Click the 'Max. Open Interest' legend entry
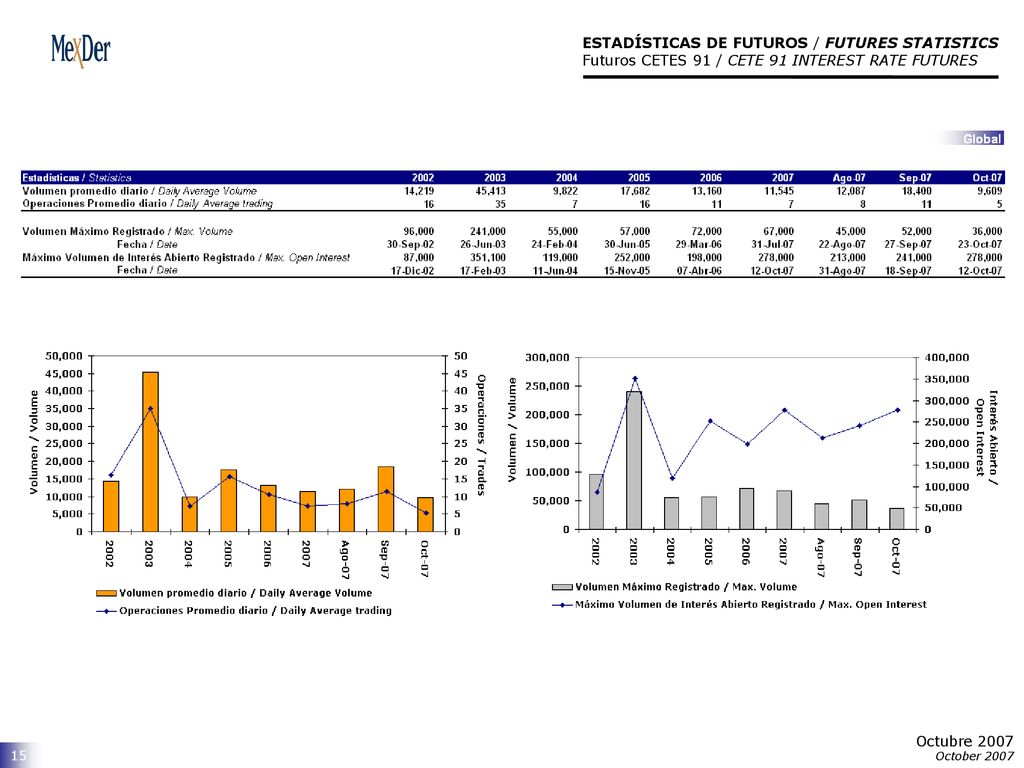Image resolution: width=1024 pixels, height=768 pixels. coord(739,605)
